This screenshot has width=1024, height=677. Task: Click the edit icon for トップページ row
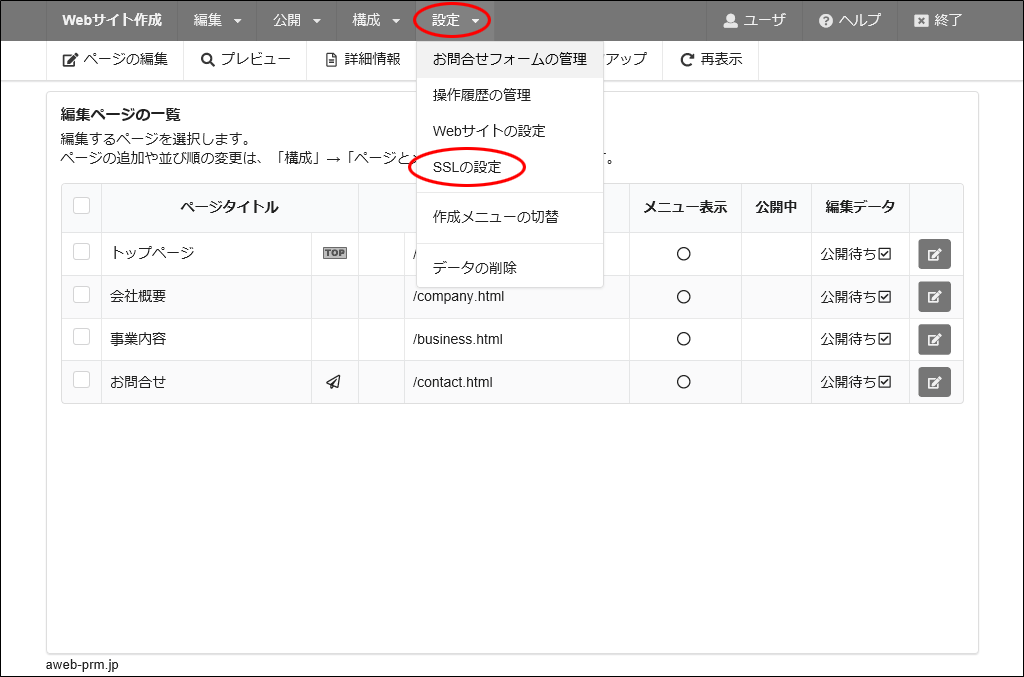pyautogui.click(x=934, y=254)
